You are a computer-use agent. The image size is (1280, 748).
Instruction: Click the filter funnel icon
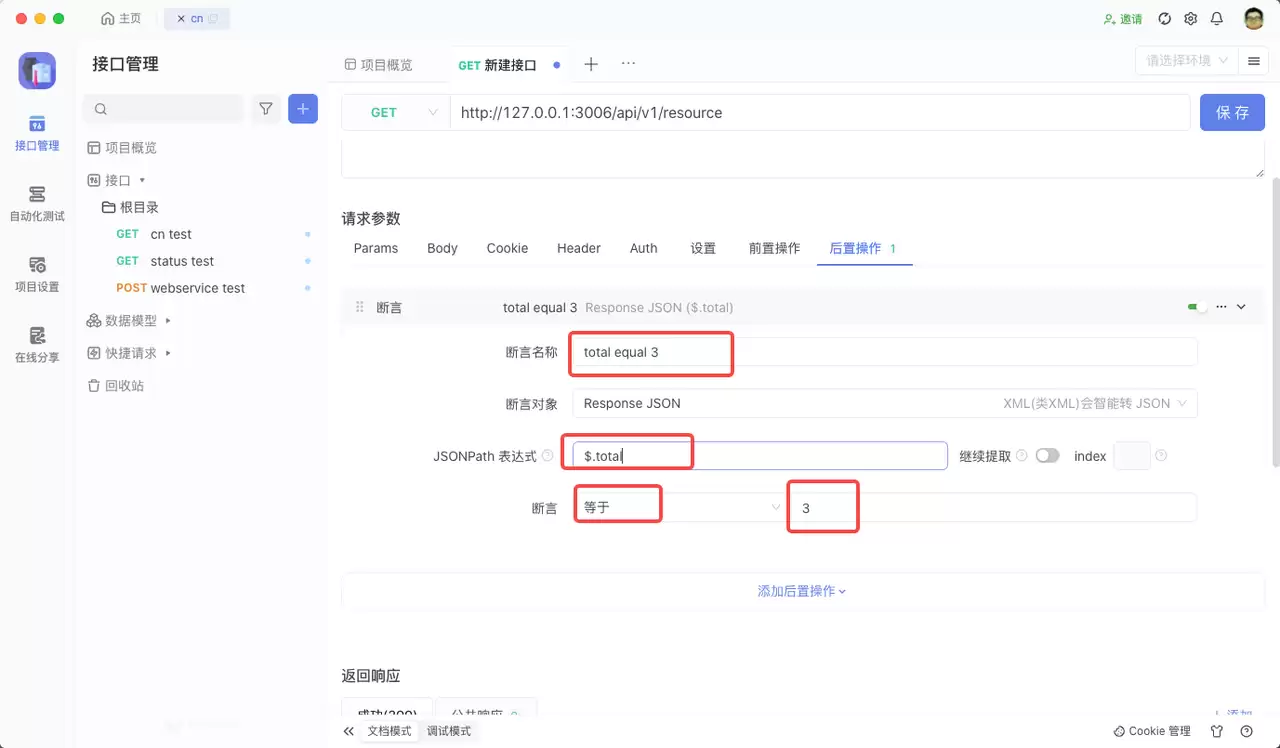coord(266,109)
